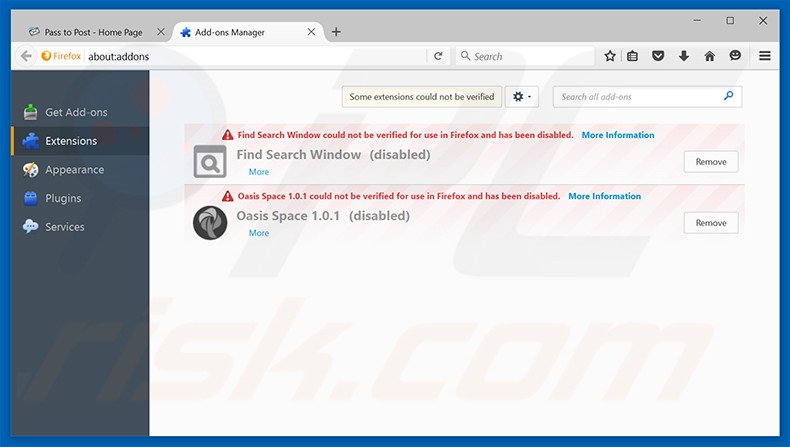Open a new tab with plus button
Screen dimensions: 790x447
(336, 32)
